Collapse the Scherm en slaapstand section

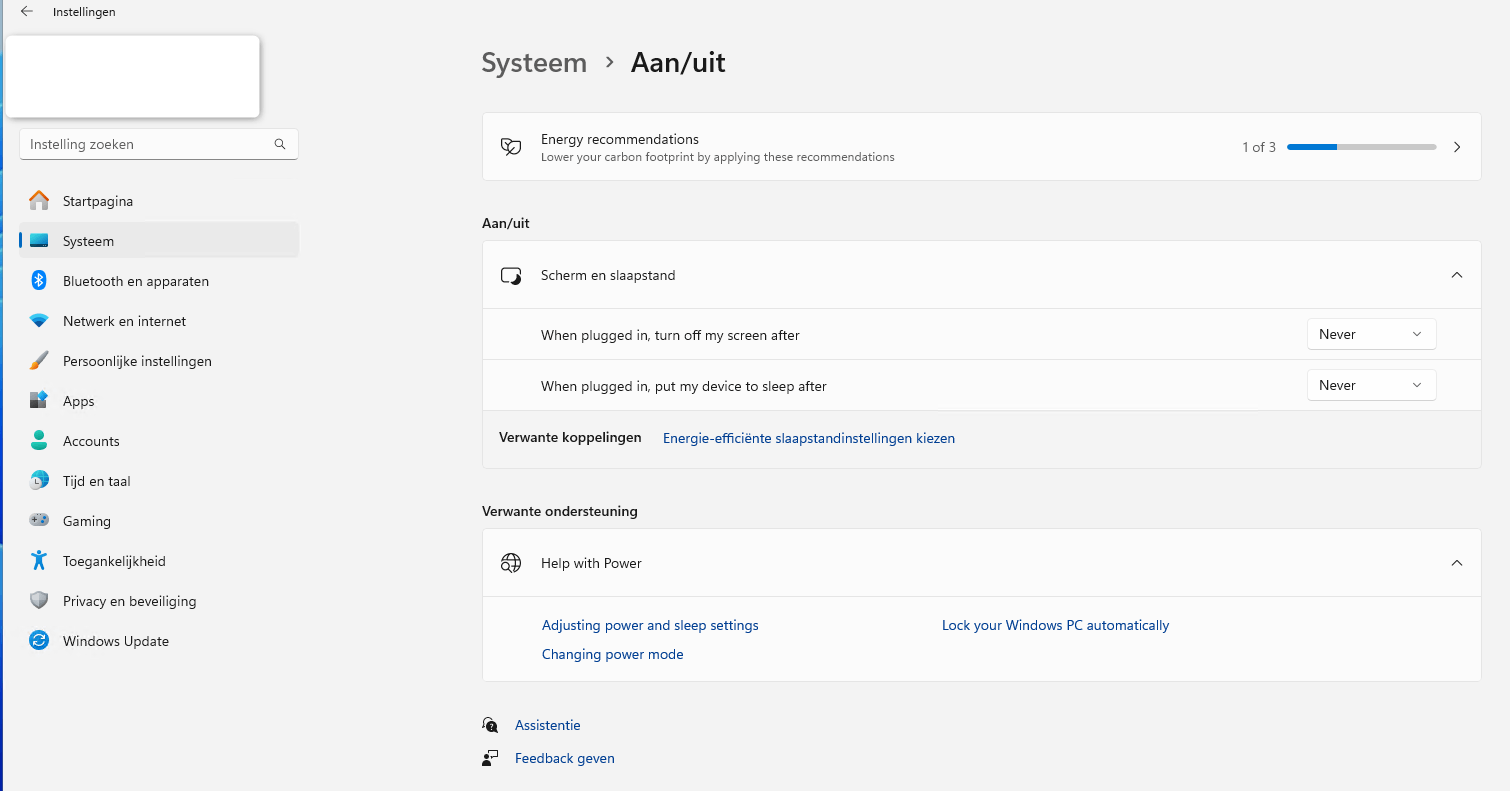click(x=1457, y=275)
